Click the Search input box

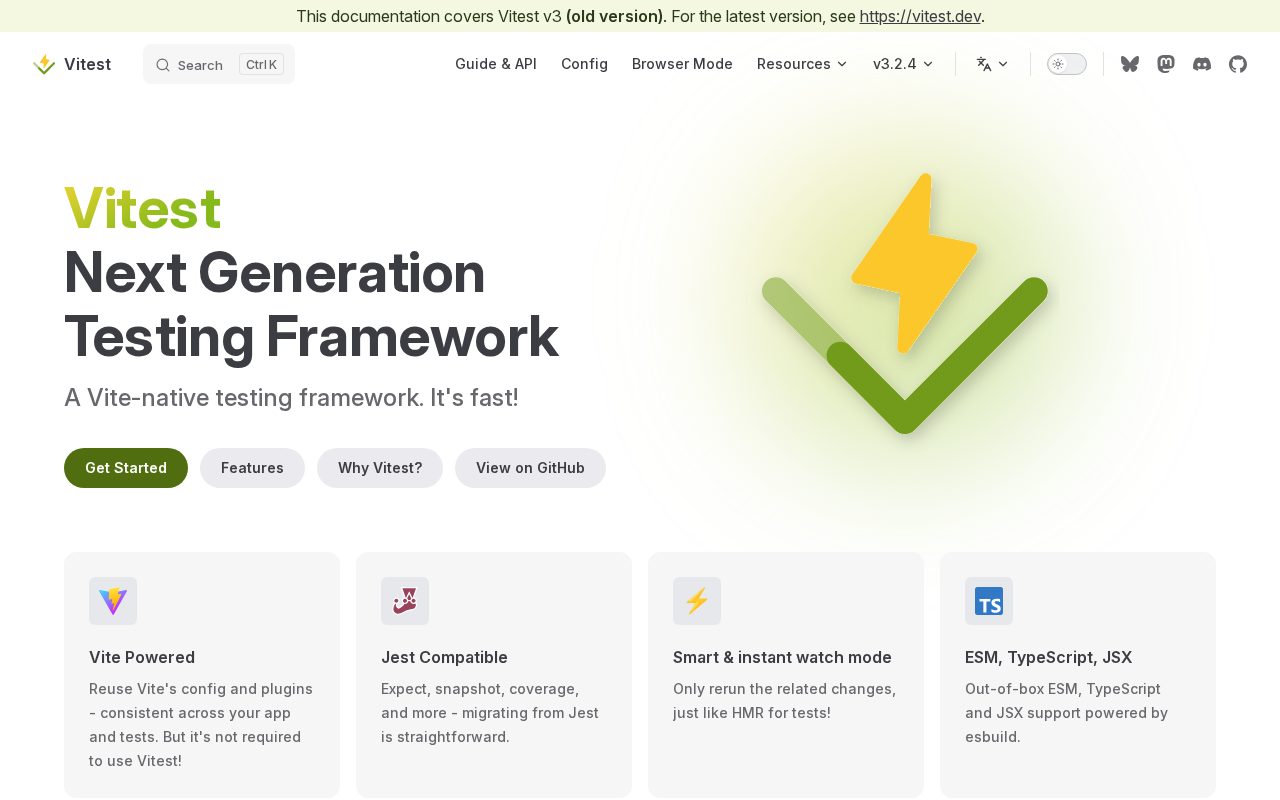click(x=219, y=64)
